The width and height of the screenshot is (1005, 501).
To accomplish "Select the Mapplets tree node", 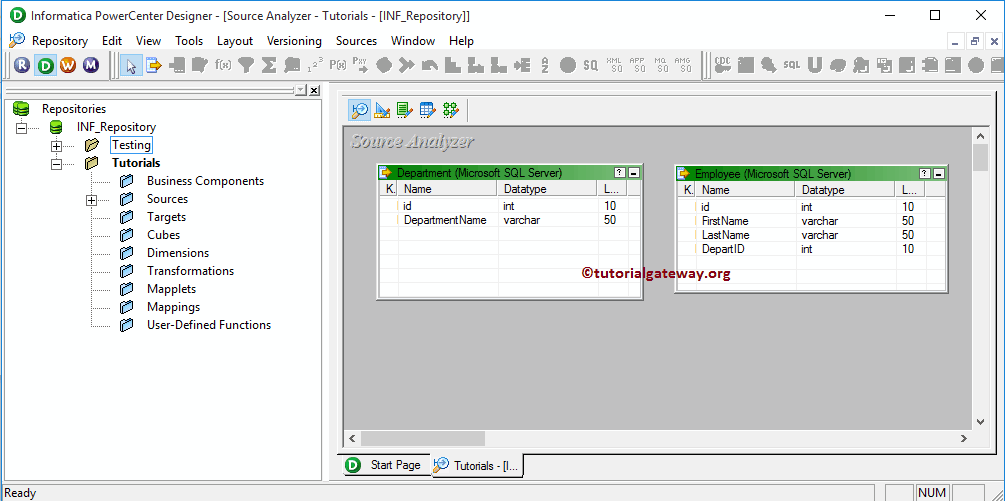I will coord(171,289).
